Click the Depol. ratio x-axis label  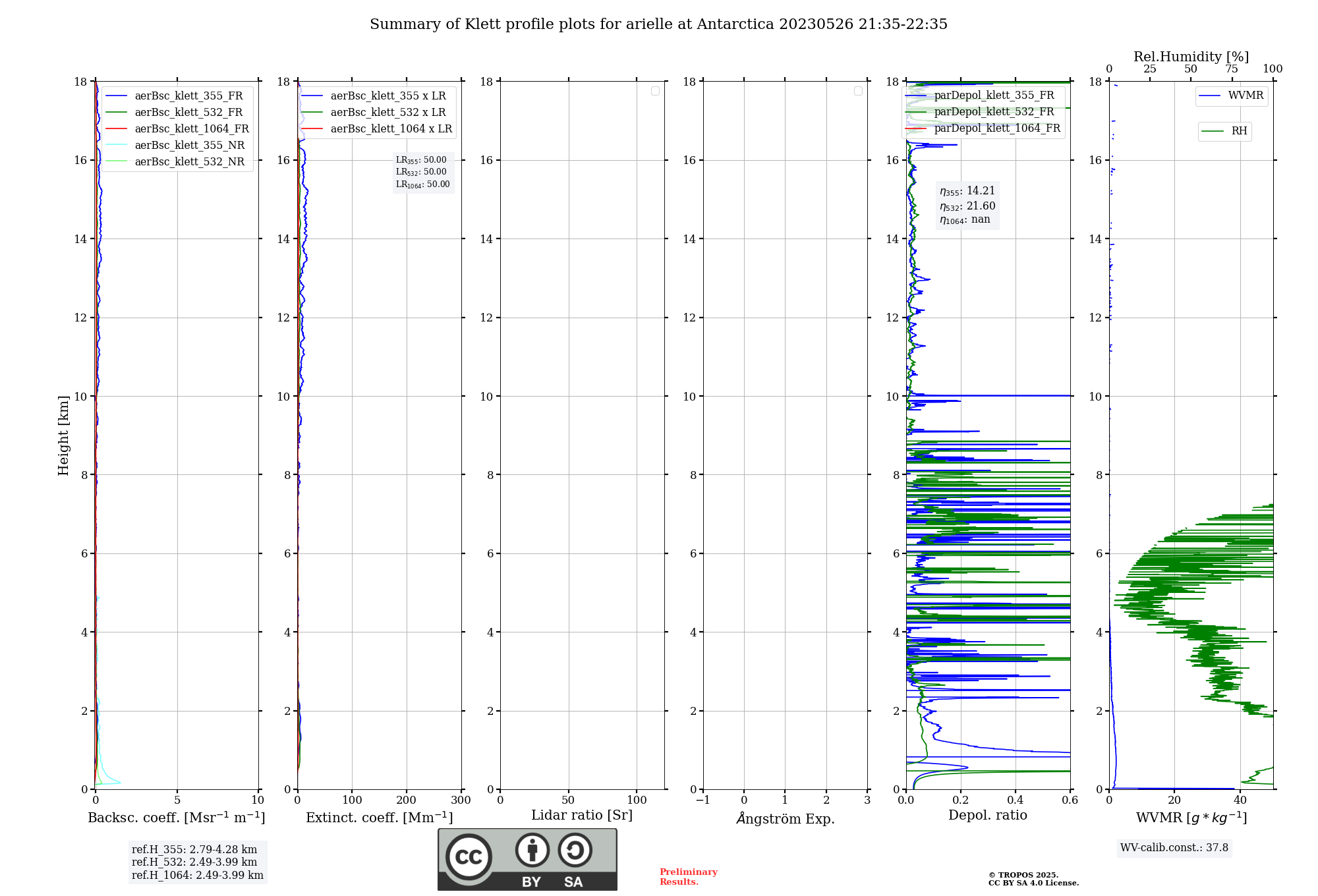pyautogui.click(x=988, y=816)
